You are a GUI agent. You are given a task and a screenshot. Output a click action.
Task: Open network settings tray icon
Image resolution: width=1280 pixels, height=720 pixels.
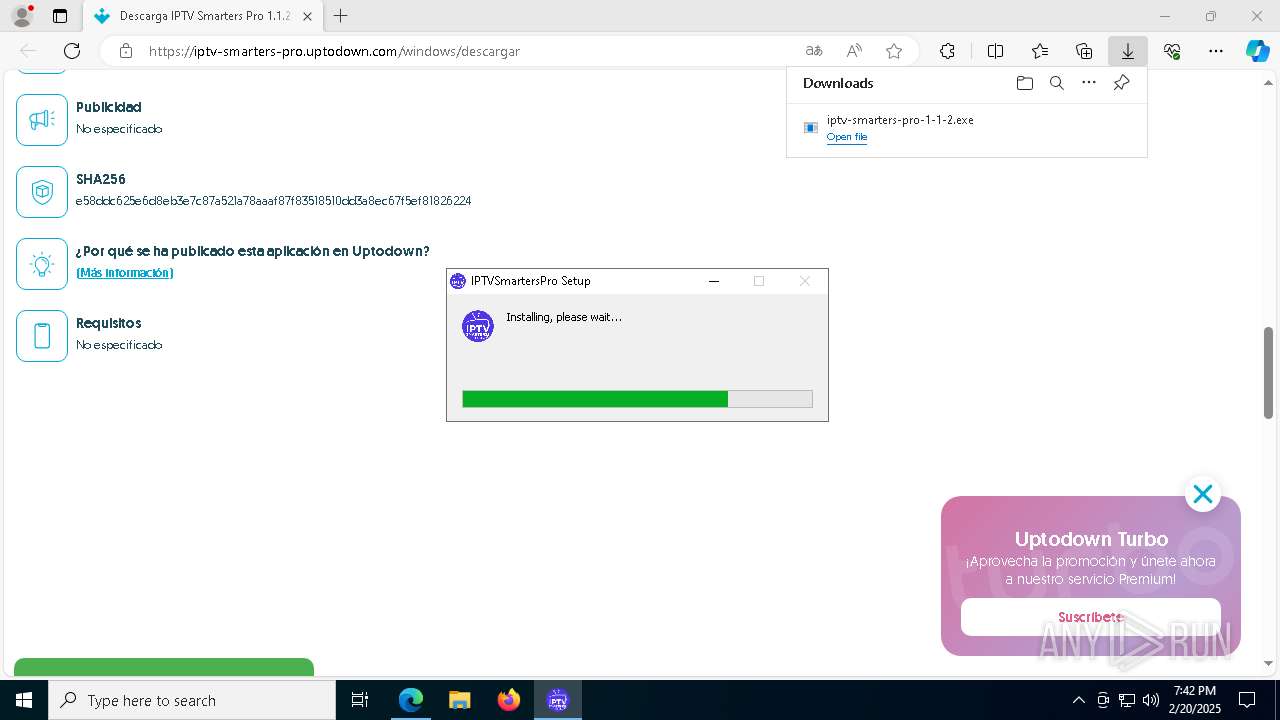point(1127,700)
